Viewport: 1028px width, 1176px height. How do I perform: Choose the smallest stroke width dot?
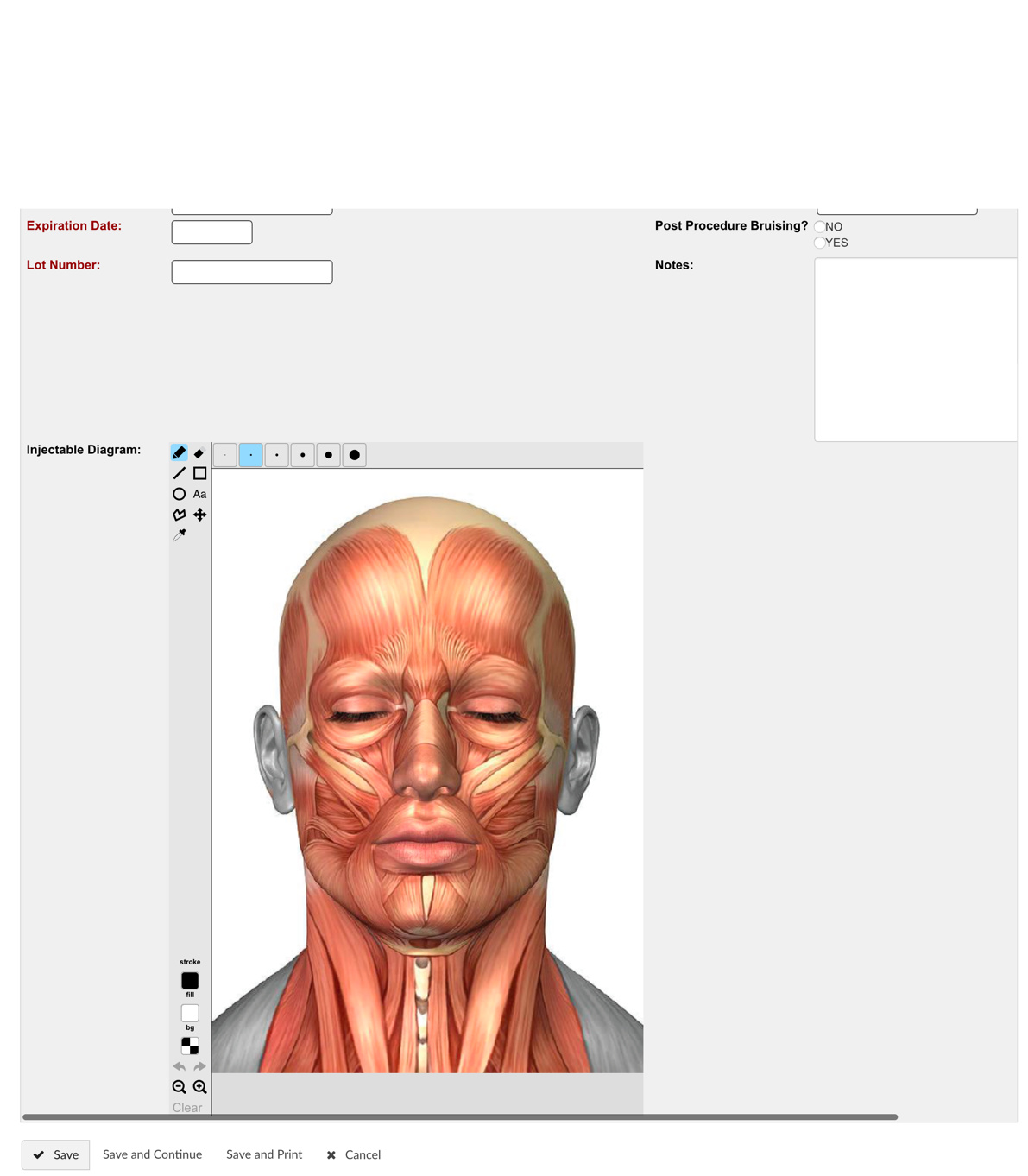pos(225,455)
